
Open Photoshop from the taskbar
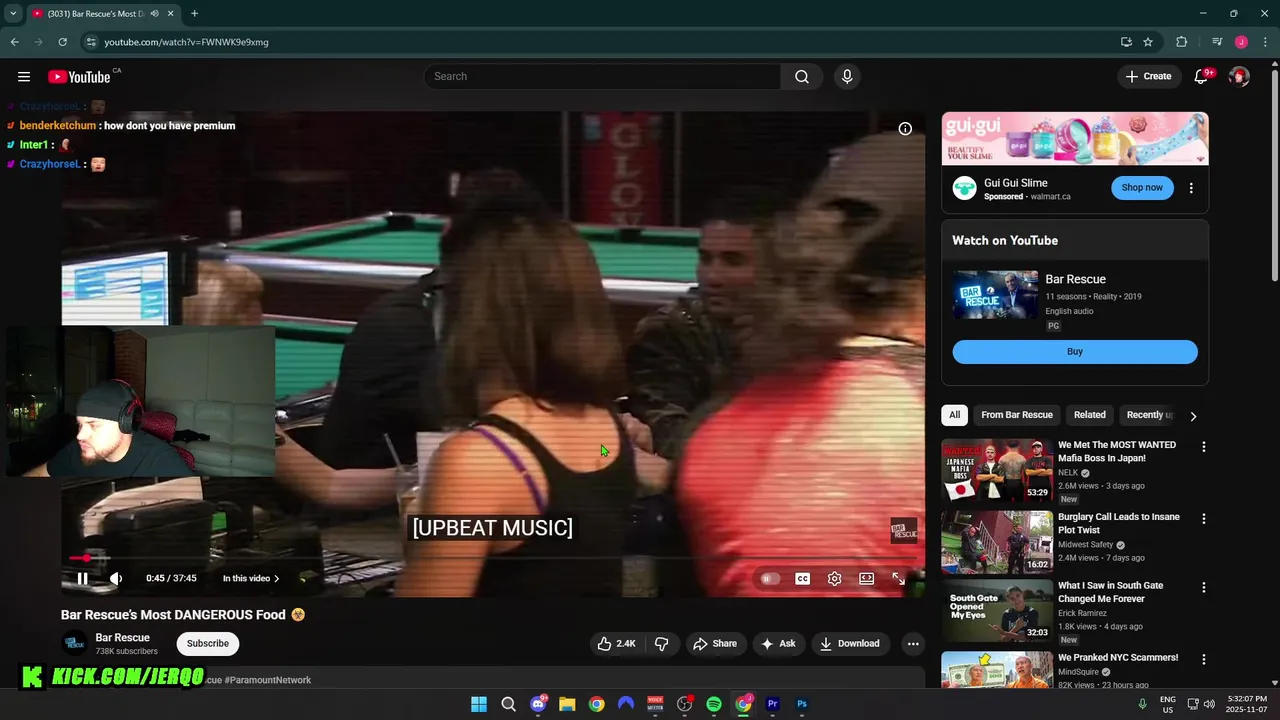pos(802,704)
